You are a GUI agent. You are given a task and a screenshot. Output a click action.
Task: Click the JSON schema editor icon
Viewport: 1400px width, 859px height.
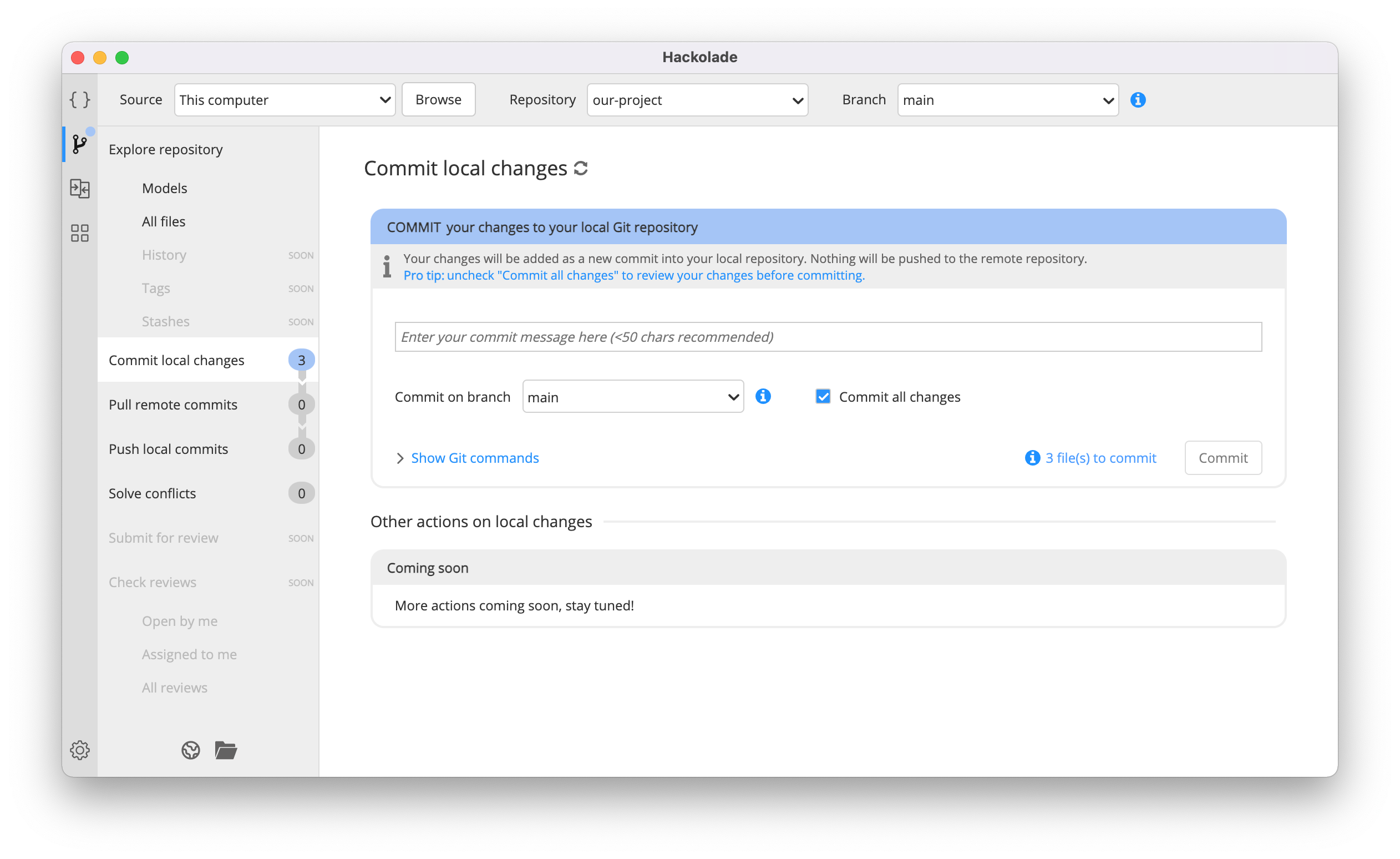tap(80, 100)
